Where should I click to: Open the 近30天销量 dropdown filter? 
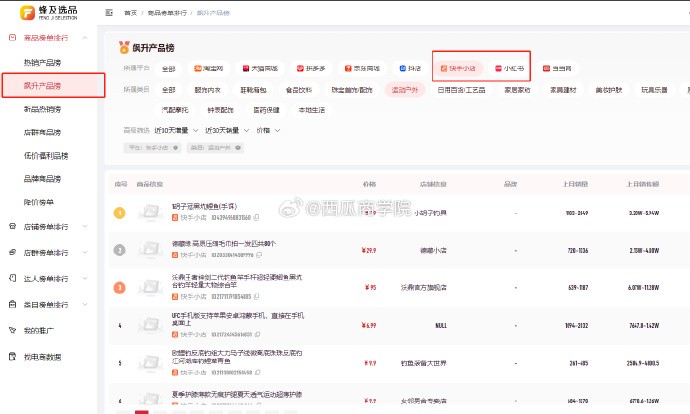point(227,130)
